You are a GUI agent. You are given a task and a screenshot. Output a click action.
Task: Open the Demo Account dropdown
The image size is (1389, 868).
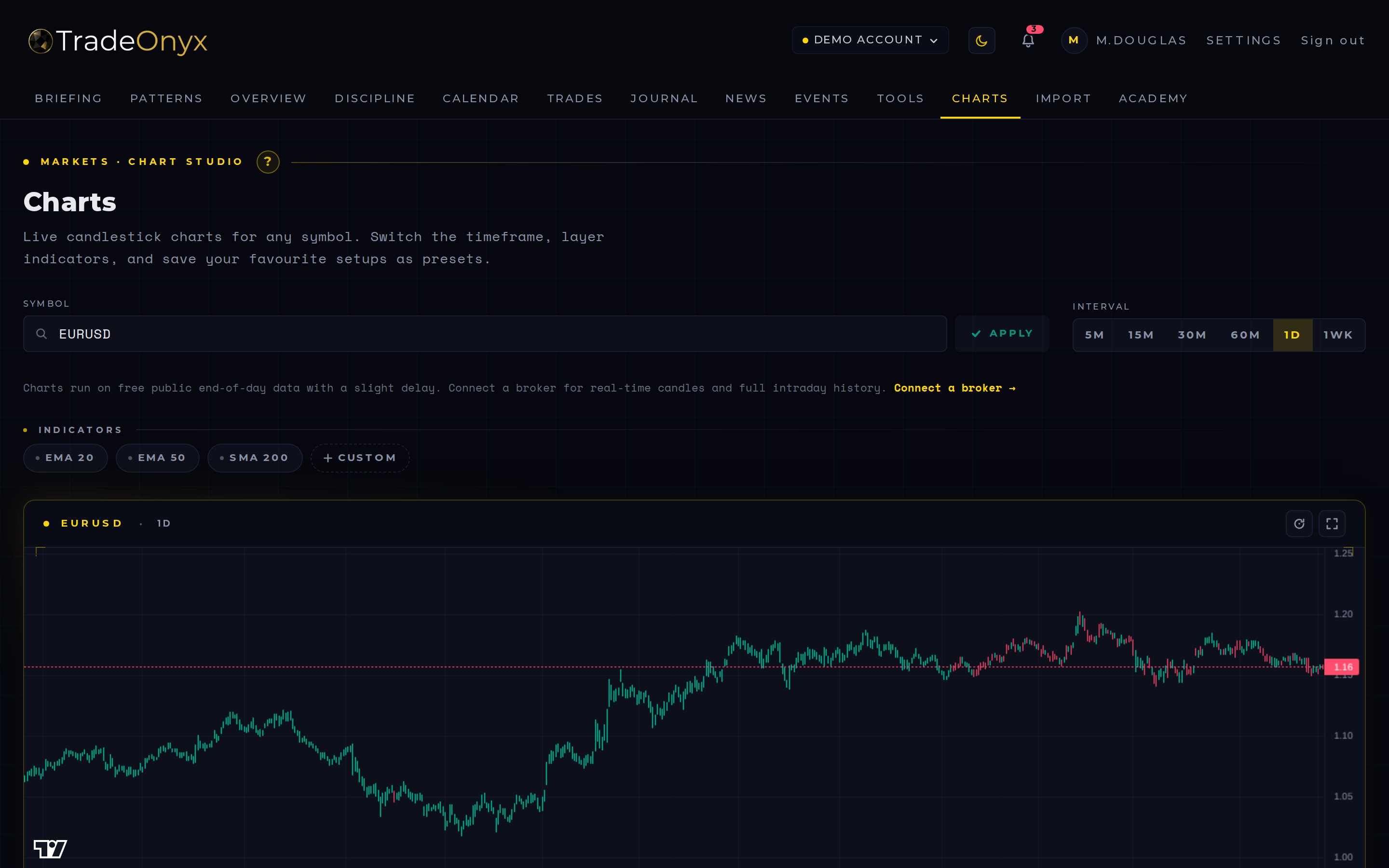[x=870, y=40]
